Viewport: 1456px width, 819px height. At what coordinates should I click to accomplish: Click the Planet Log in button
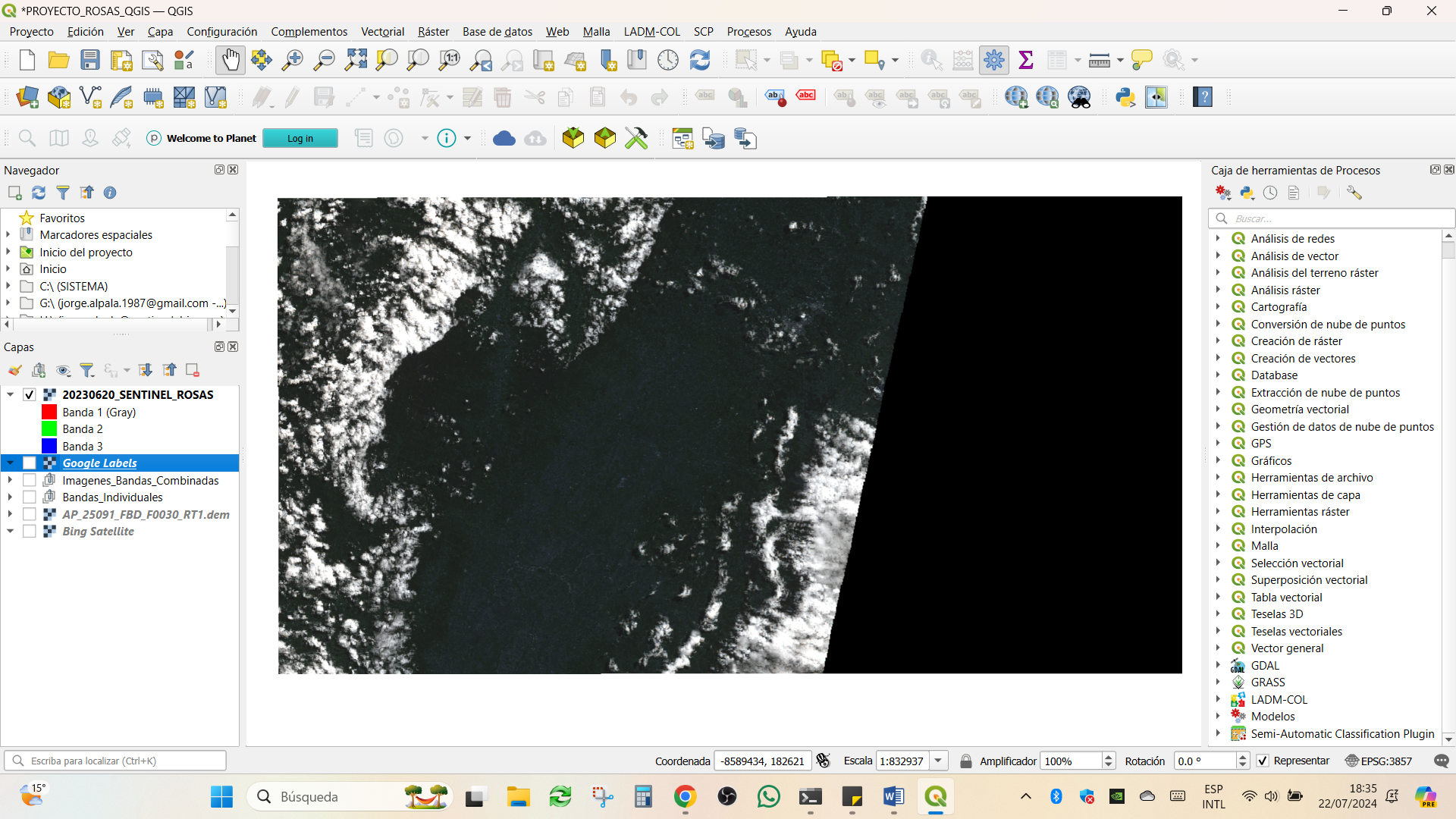[x=300, y=139]
